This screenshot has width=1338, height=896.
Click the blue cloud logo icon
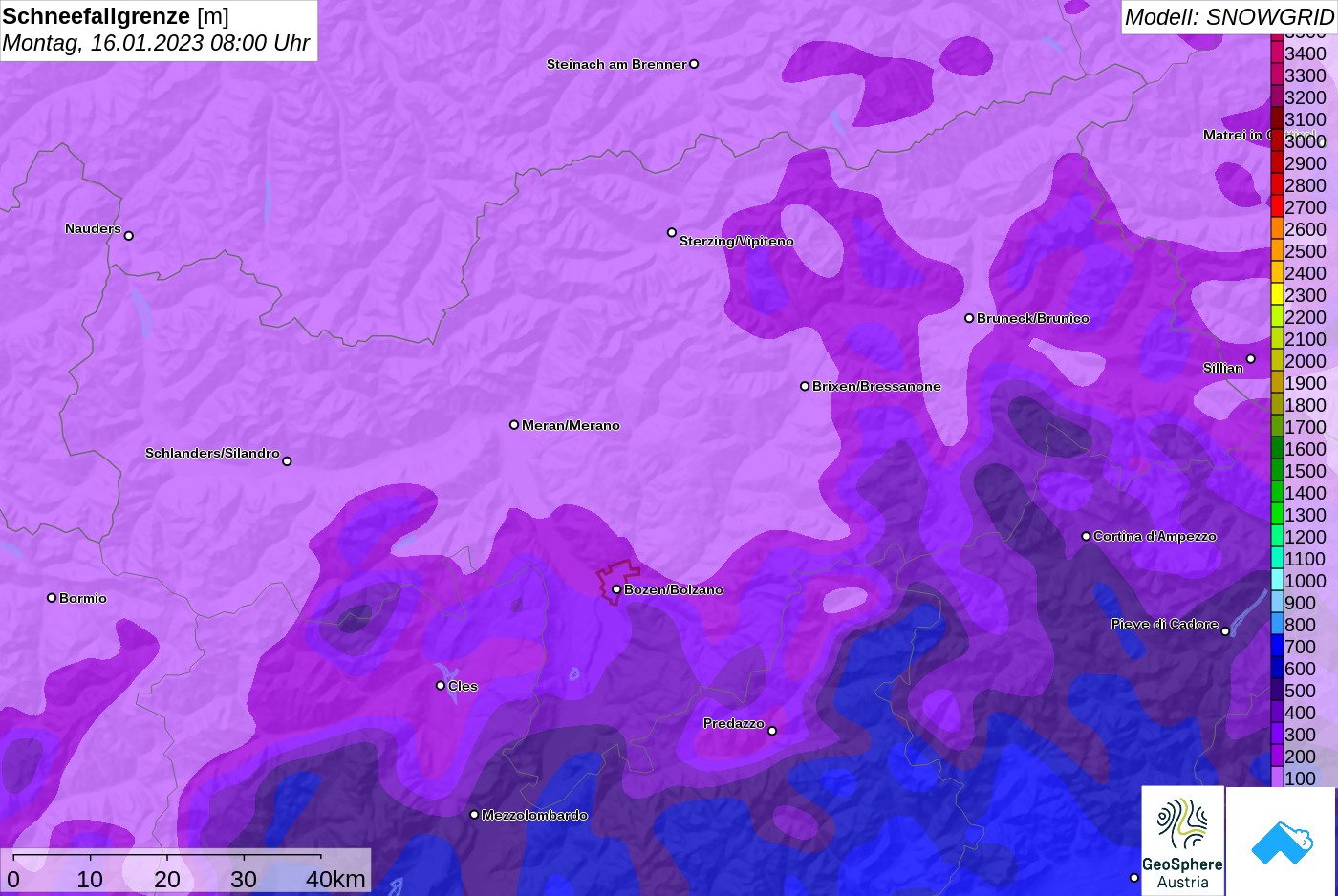1282,843
